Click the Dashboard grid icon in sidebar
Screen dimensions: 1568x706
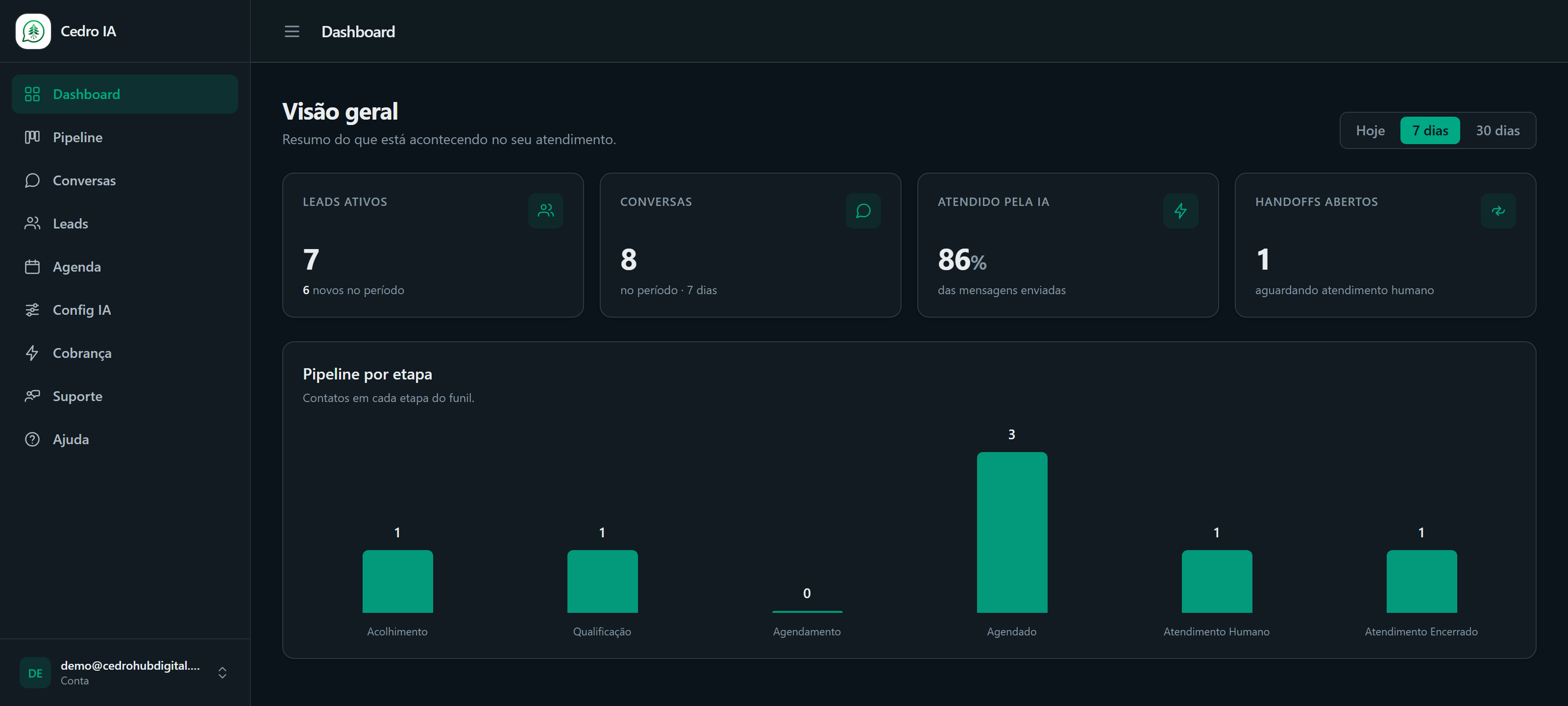pyautogui.click(x=32, y=94)
